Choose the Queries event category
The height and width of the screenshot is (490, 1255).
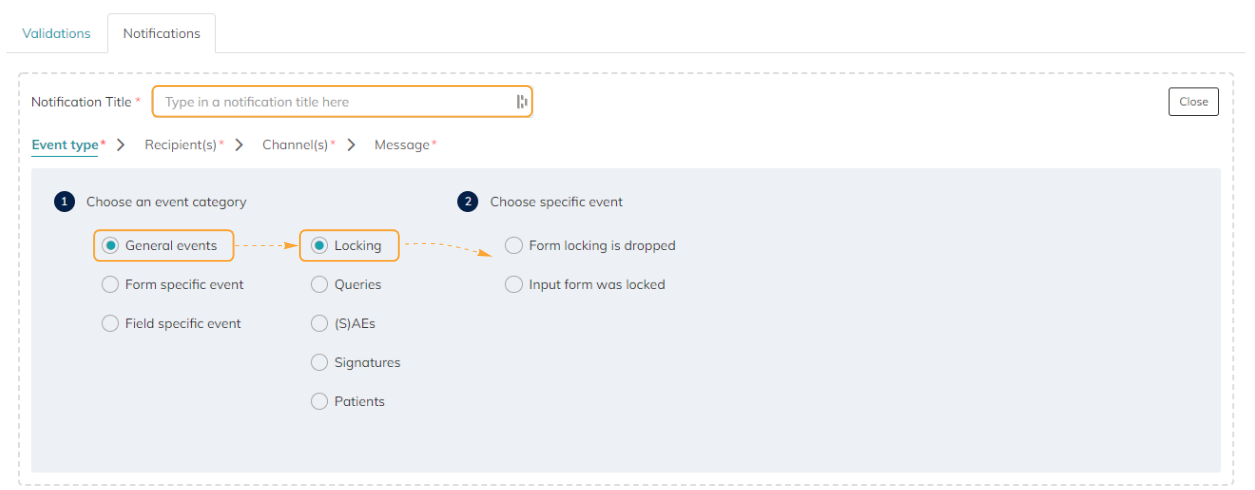[319, 284]
